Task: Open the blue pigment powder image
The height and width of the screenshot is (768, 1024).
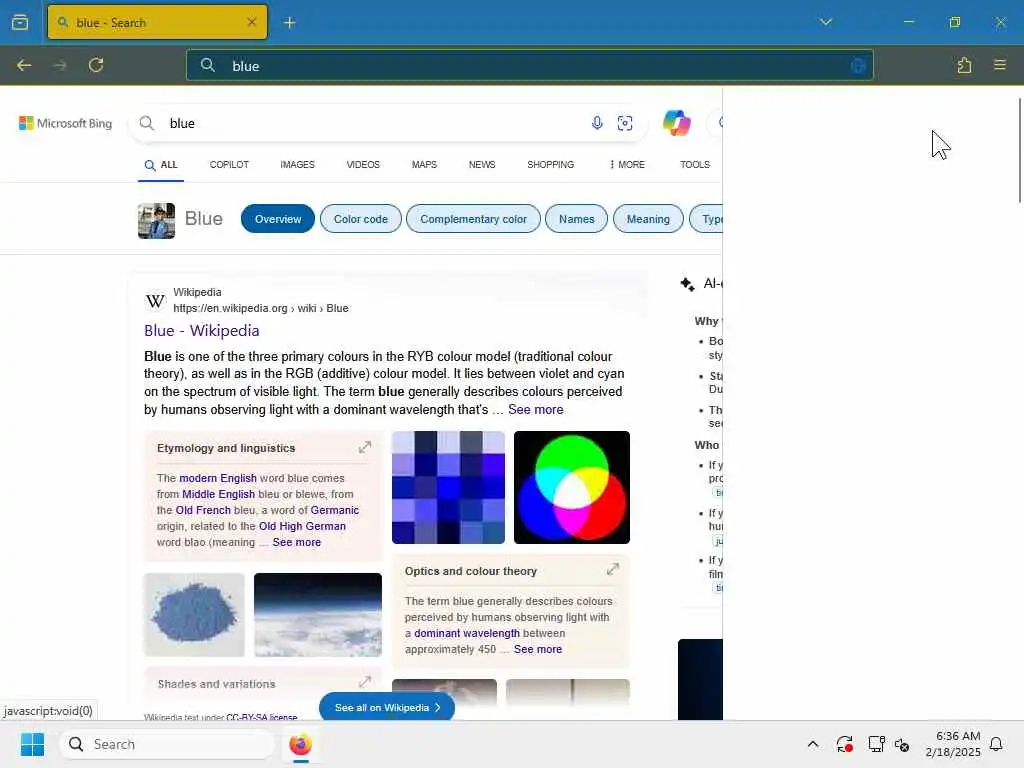Action: [x=194, y=615]
